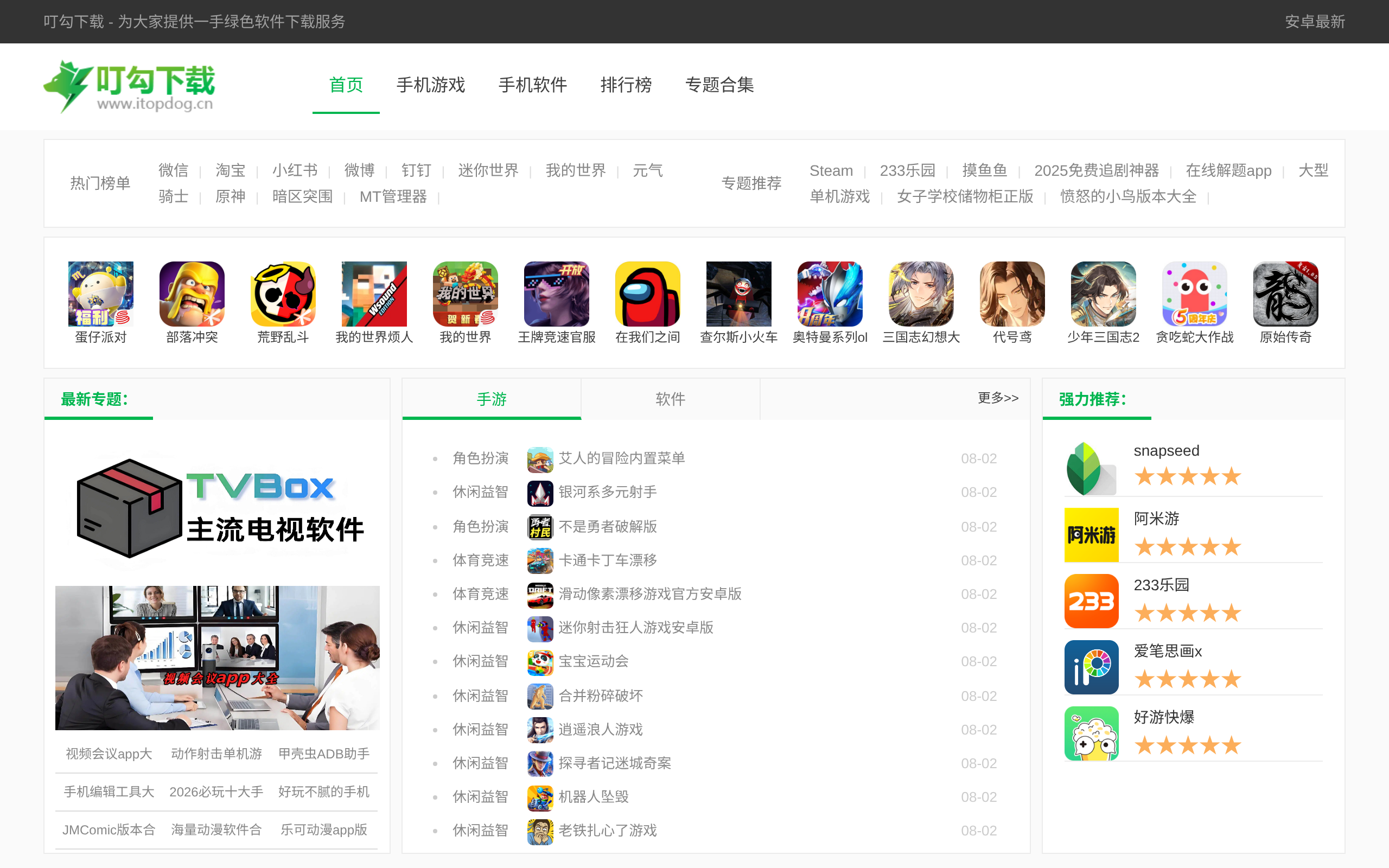Open 不是勇者破解版 game entry
The width and height of the screenshot is (1389, 868).
pyautogui.click(x=608, y=526)
